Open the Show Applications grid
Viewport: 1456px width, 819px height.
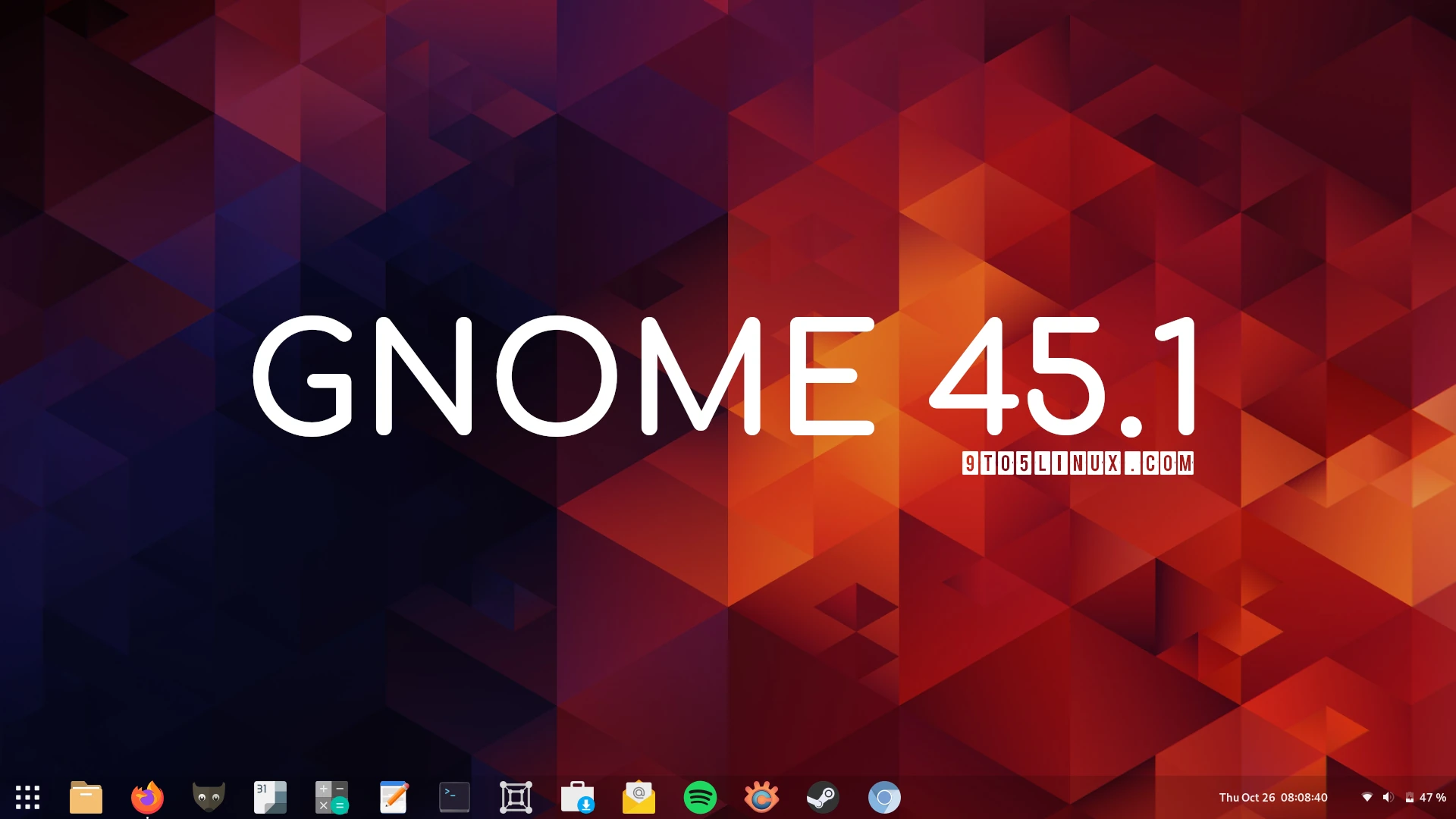pos(27,797)
